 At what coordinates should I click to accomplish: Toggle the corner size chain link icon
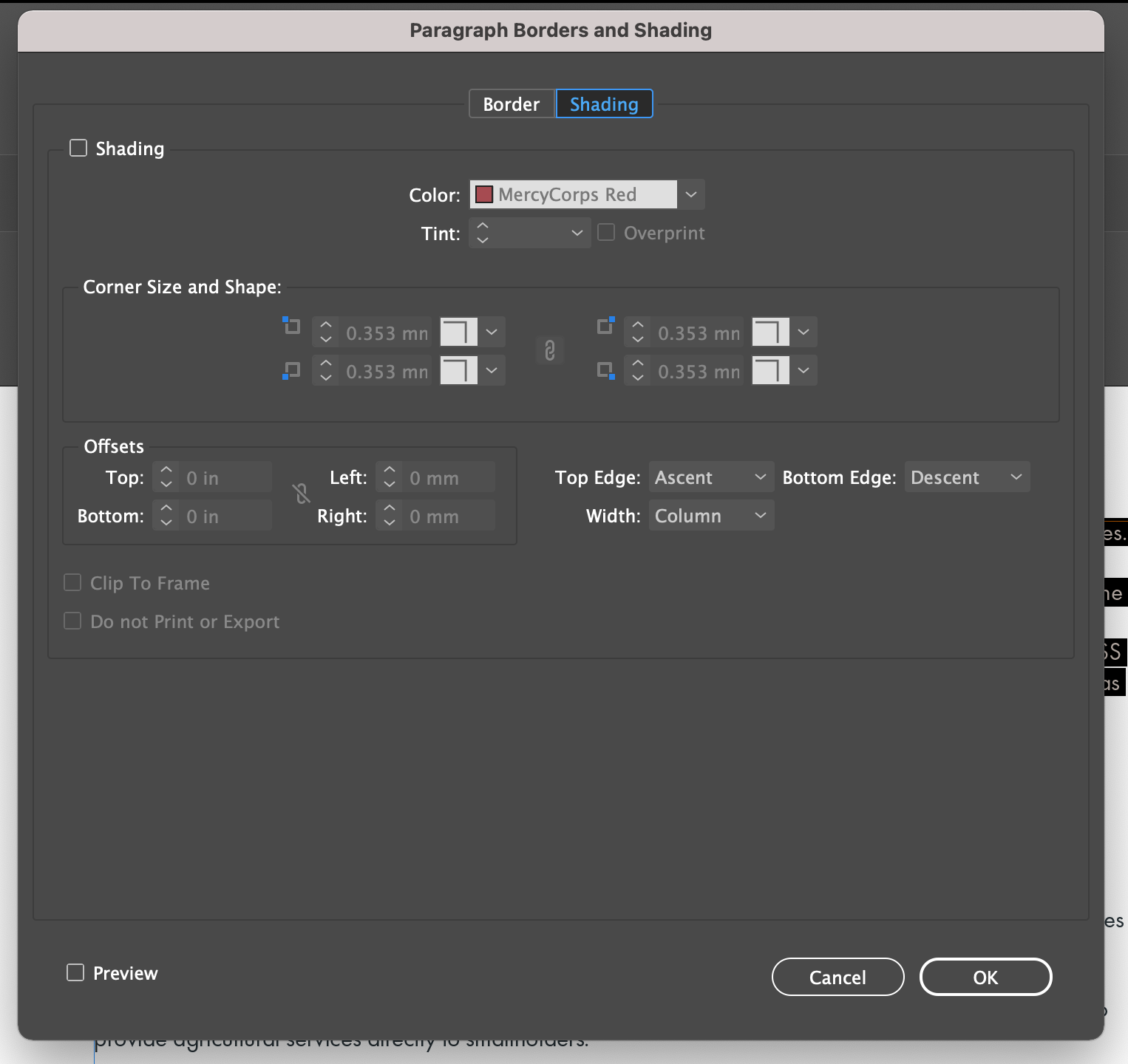(x=549, y=350)
